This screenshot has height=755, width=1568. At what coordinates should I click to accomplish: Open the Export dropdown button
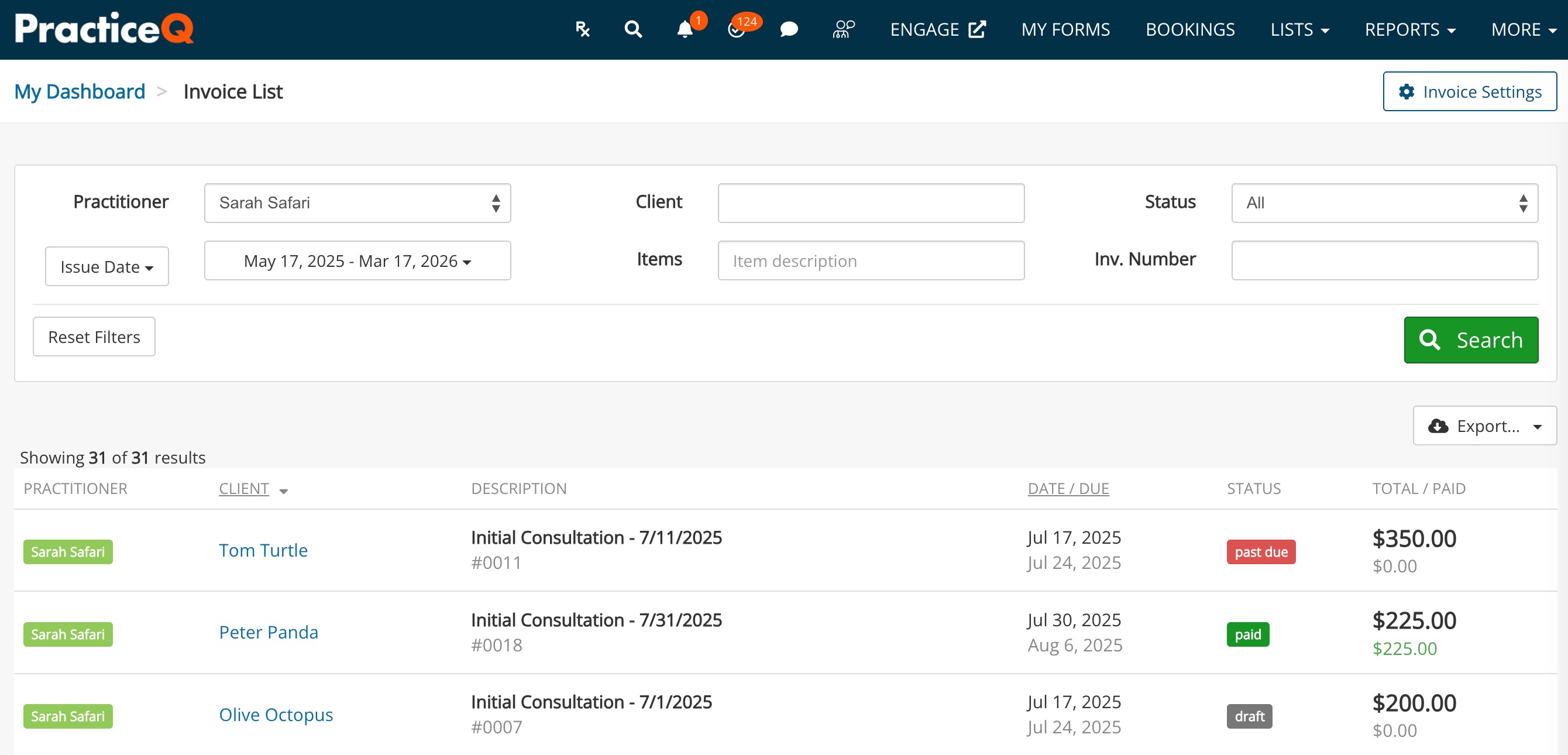(x=1484, y=425)
